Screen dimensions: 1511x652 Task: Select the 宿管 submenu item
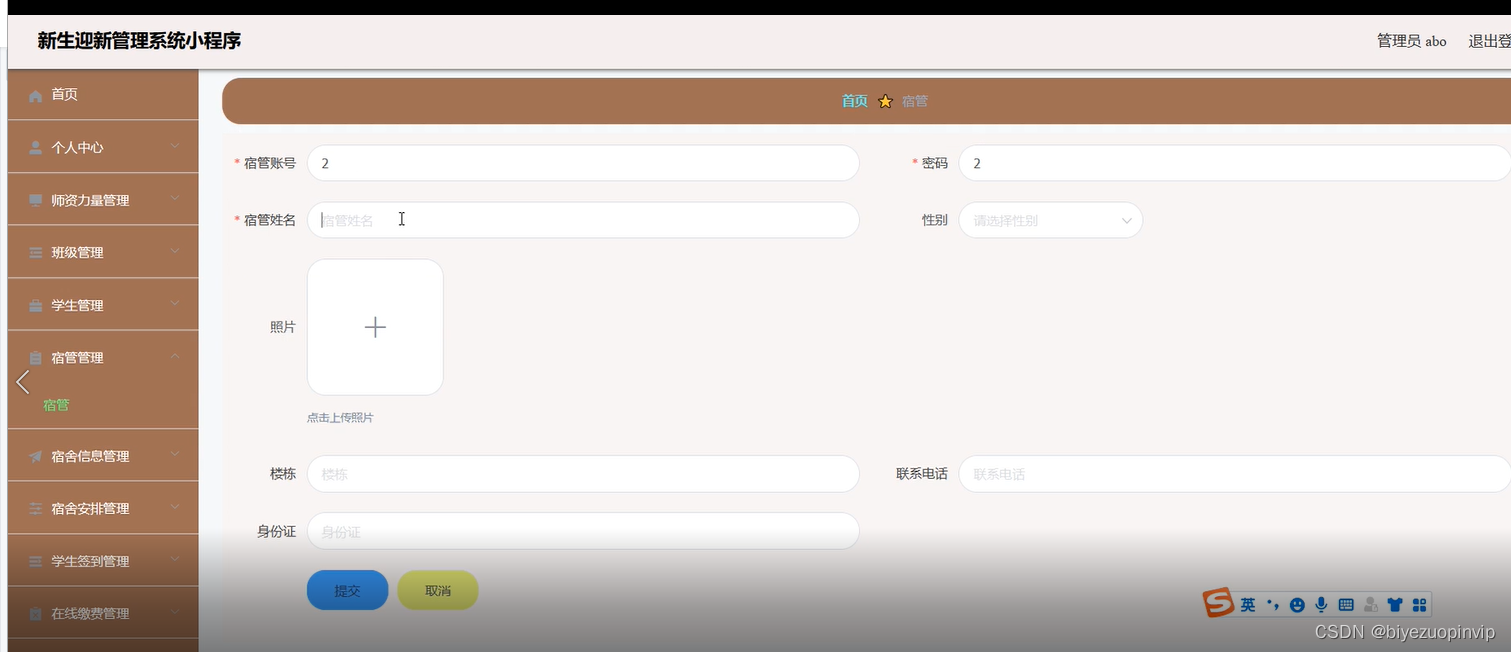[x=56, y=404]
